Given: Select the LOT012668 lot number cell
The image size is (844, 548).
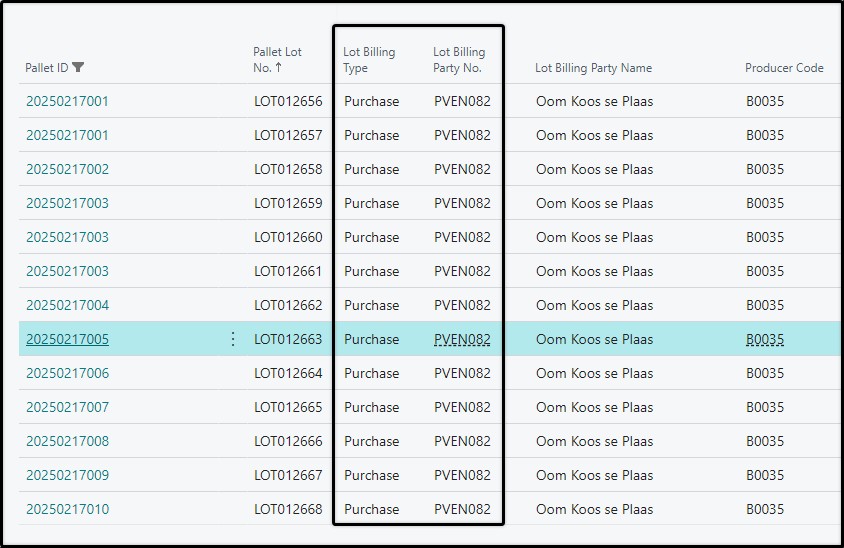Looking at the screenshot, I should 288,509.
